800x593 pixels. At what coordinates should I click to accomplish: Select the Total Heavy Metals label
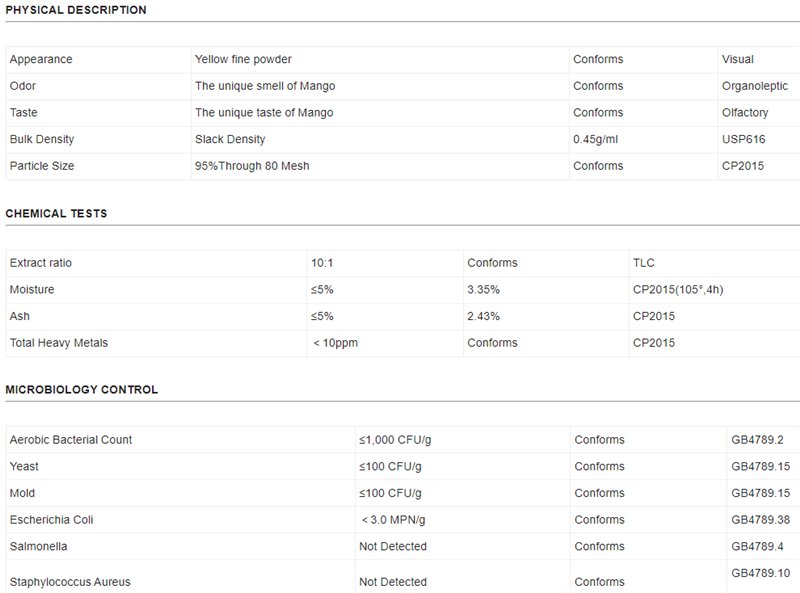click(58, 343)
